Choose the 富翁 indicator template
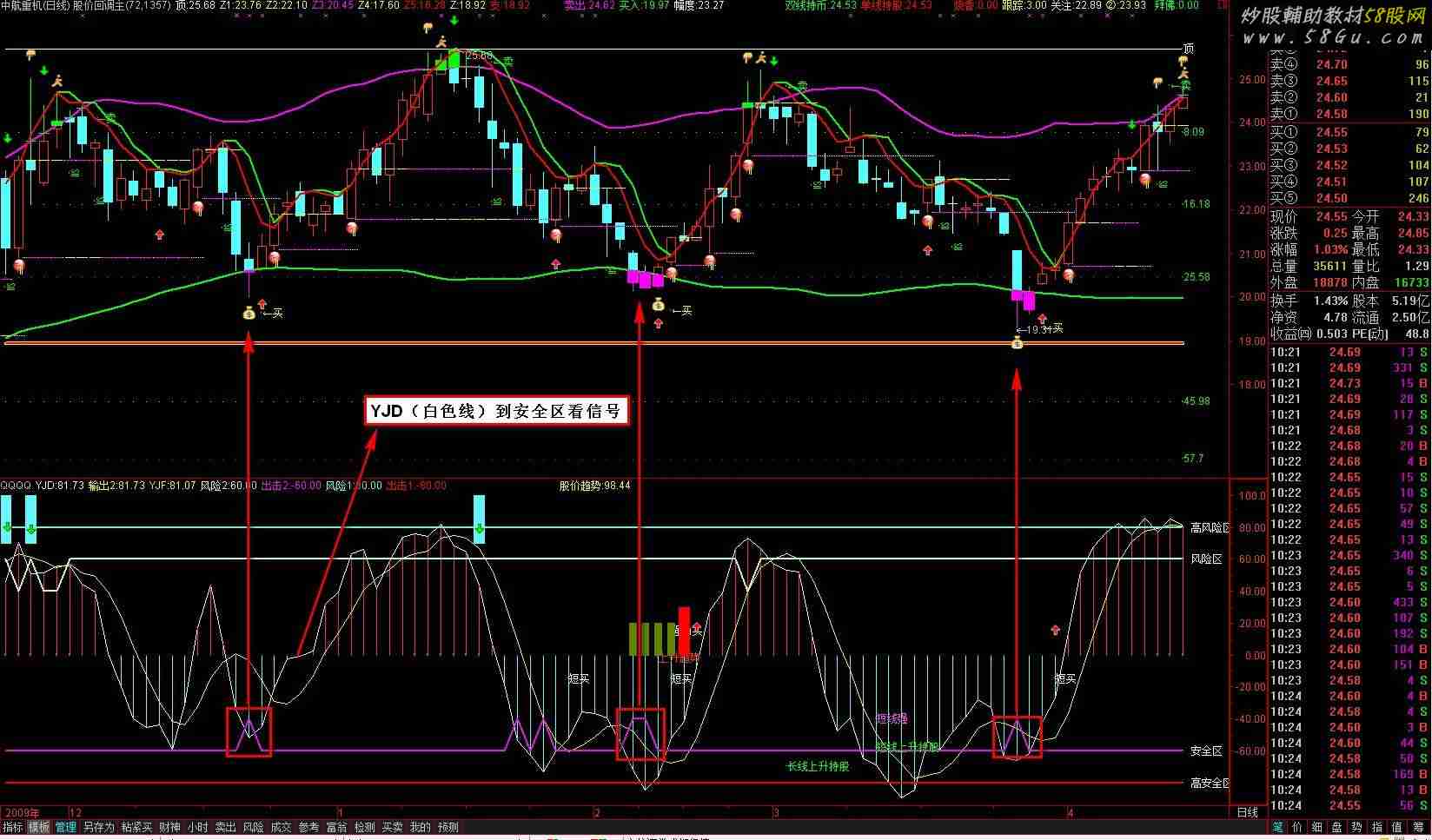Screen dimensions: 1432x840 tap(336, 828)
